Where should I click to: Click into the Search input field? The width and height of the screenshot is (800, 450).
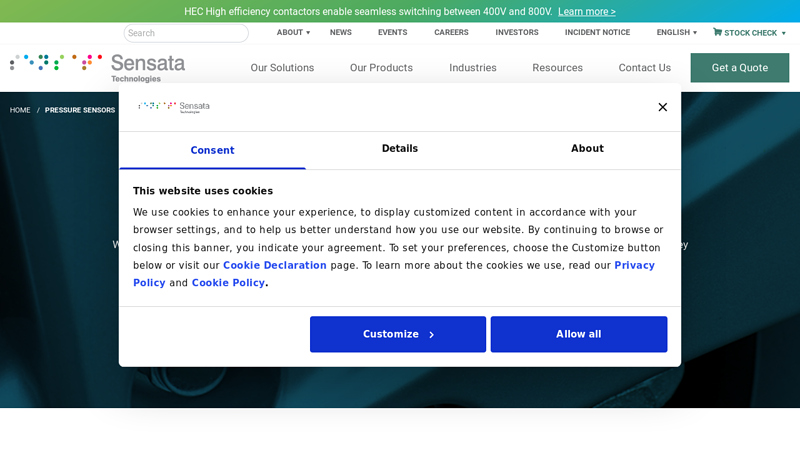186,33
